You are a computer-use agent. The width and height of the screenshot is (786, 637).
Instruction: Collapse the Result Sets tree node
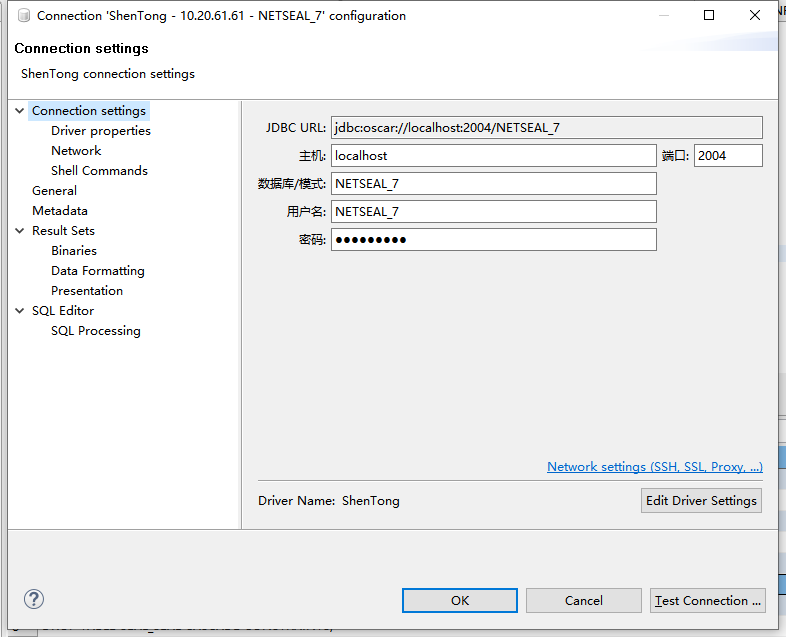click(x=20, y=231)
